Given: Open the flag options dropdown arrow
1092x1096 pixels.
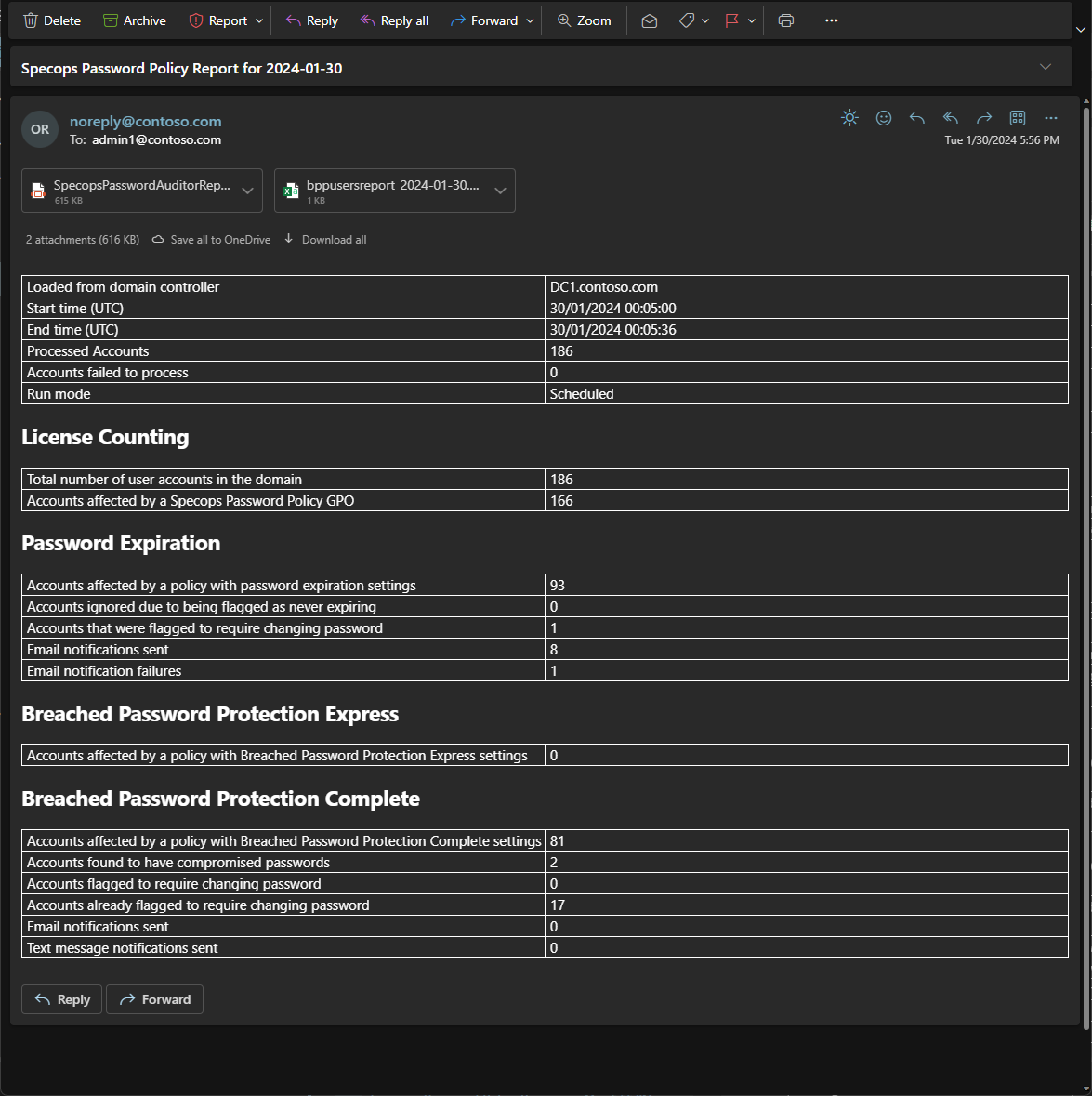Looking at the screenshot, I should [752, 21].
